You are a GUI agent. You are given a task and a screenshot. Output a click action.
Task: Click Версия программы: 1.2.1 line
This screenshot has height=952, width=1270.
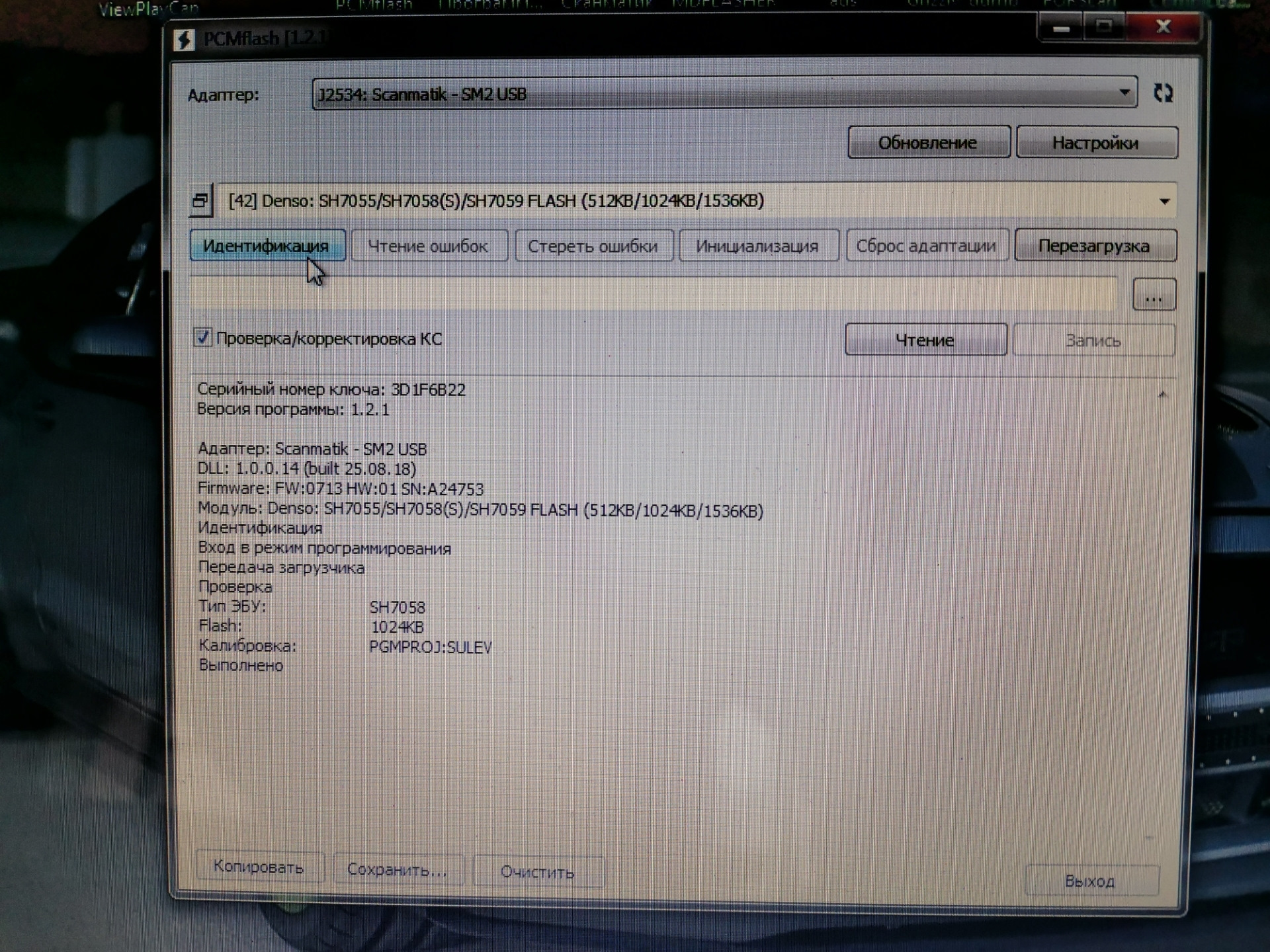293,409
